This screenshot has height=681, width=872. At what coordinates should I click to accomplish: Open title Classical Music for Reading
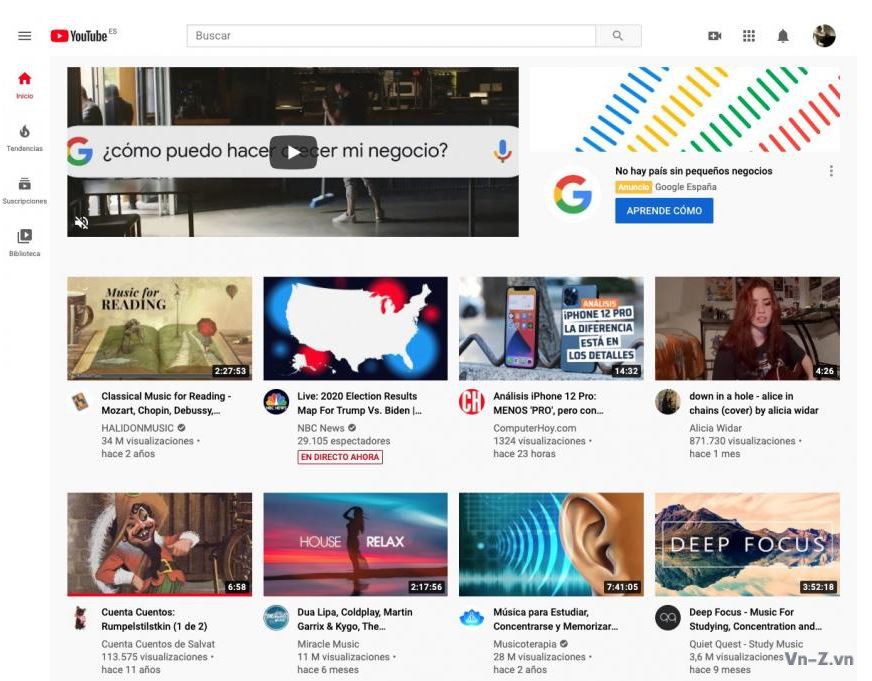point(166,403)
